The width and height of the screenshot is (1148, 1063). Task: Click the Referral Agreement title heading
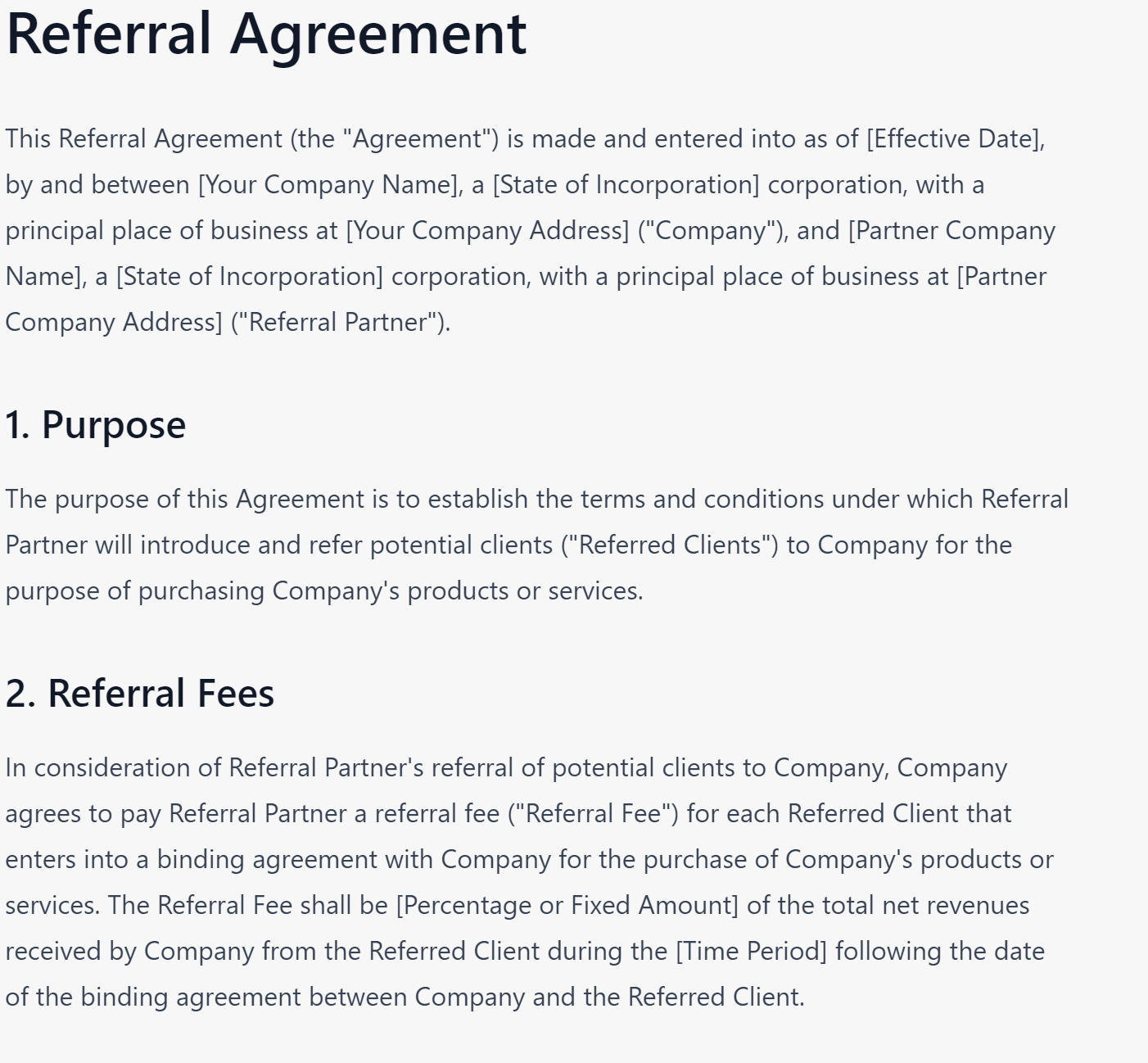[x=266, y=34]
